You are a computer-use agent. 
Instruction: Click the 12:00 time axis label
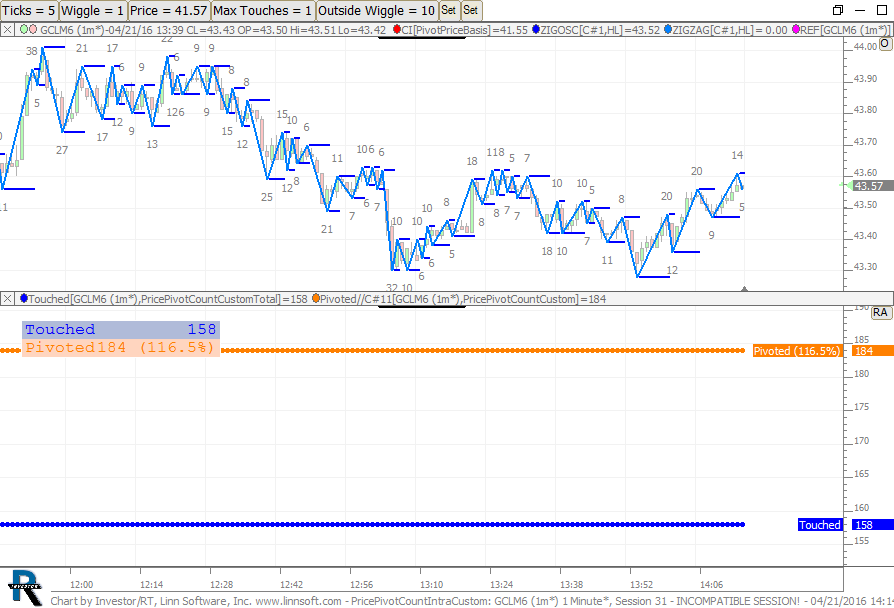[x=82, y=585]
